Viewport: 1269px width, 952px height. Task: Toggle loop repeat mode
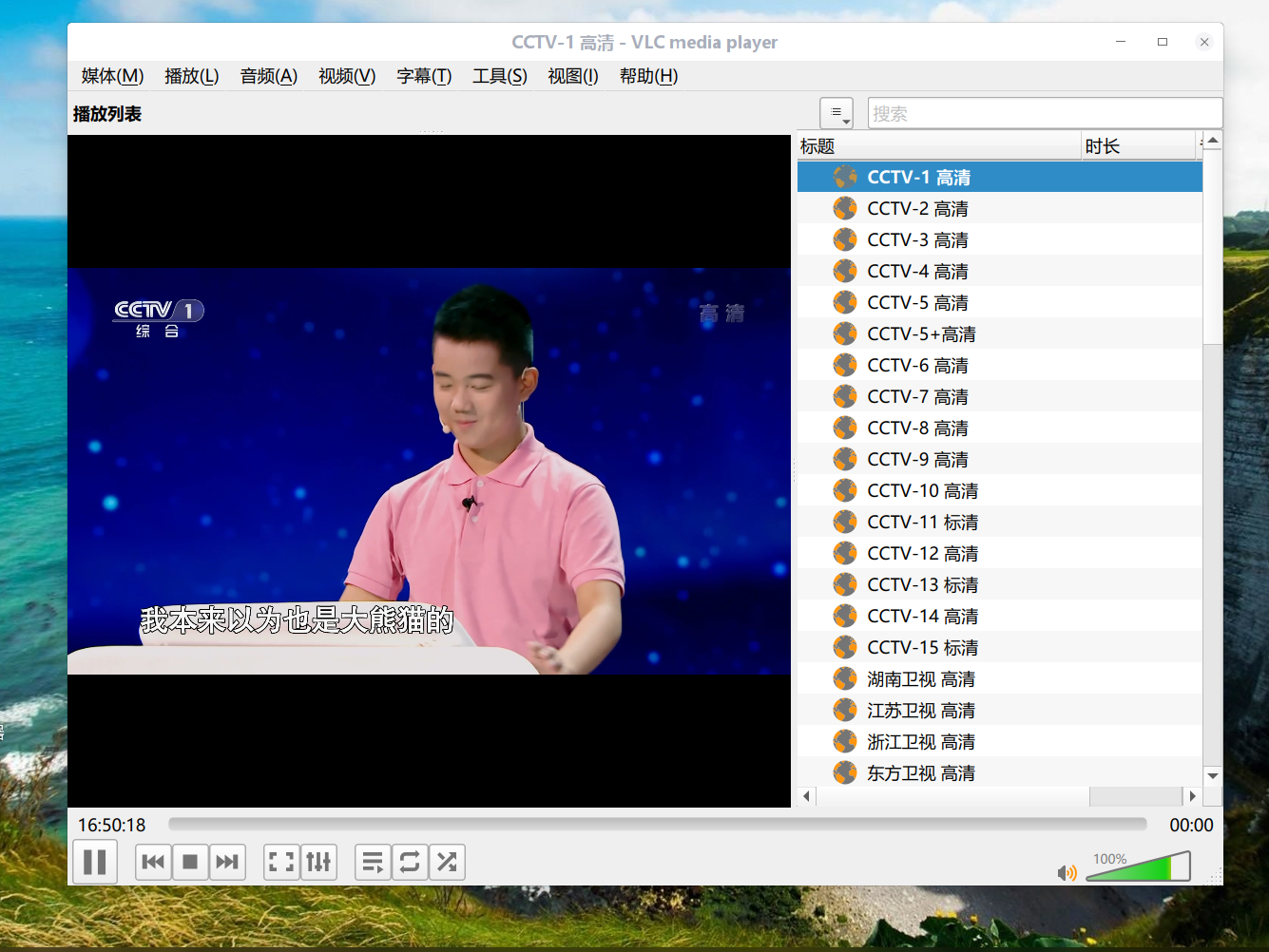[x=410, y=862]
